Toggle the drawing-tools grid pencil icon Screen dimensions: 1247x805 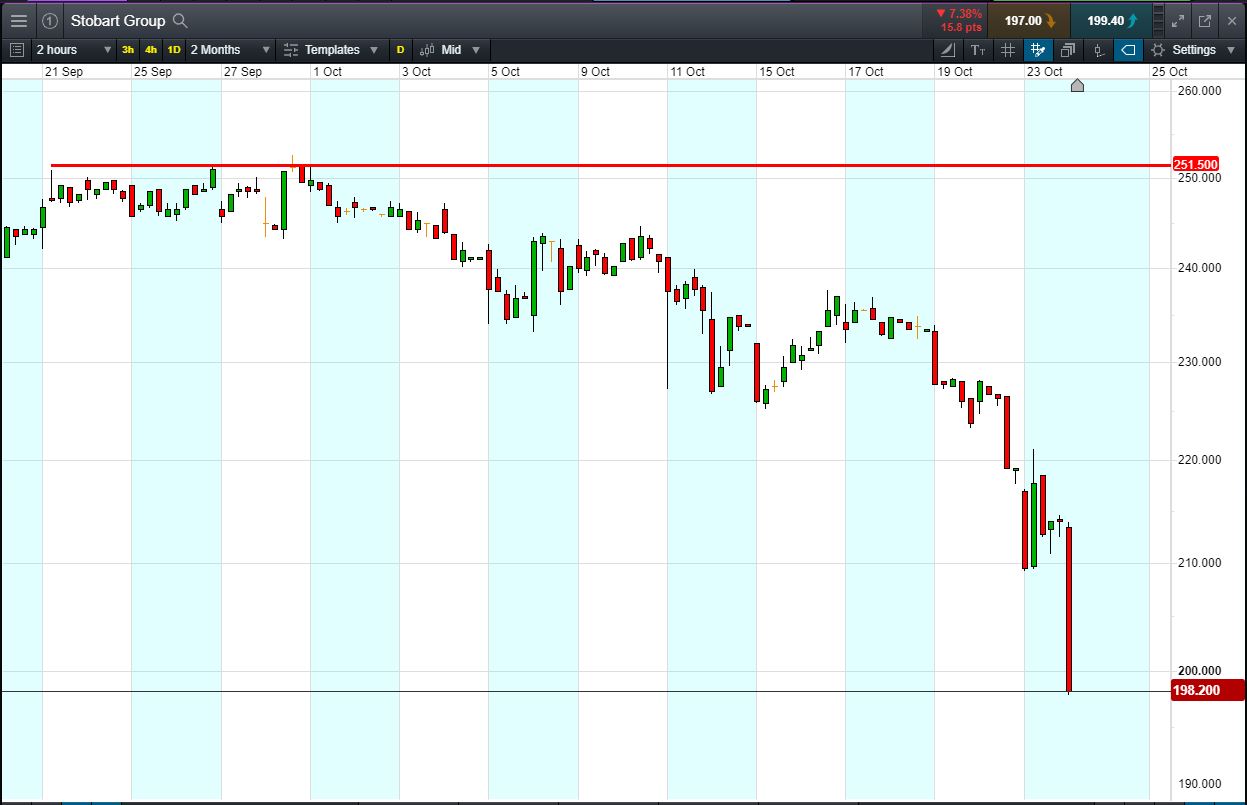pyautogui.click(x=1038, y=49)
